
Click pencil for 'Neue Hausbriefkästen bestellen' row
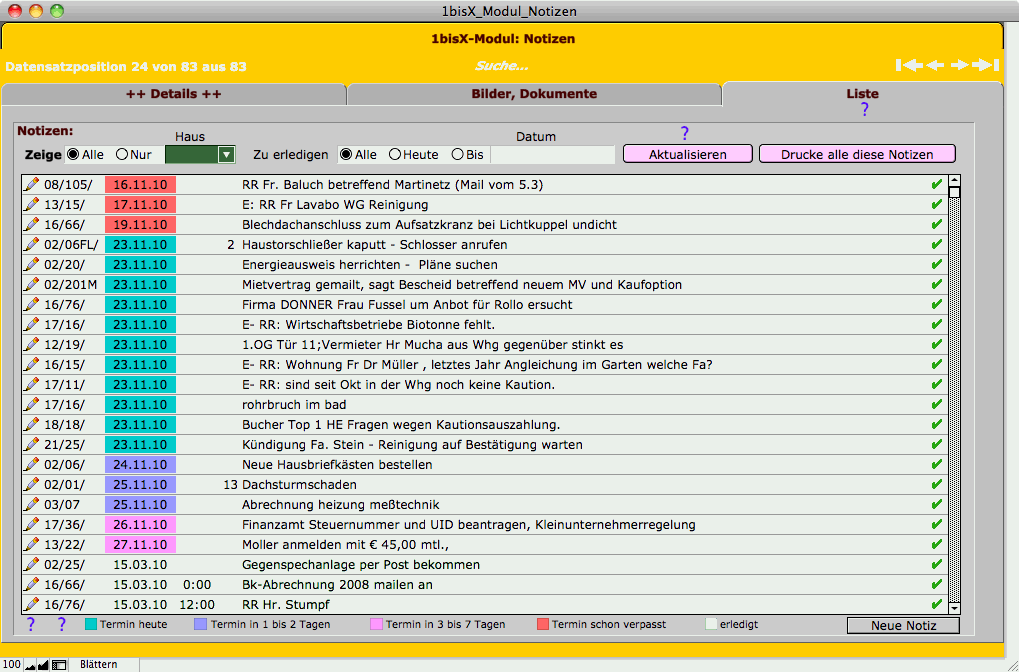(31, 465)
